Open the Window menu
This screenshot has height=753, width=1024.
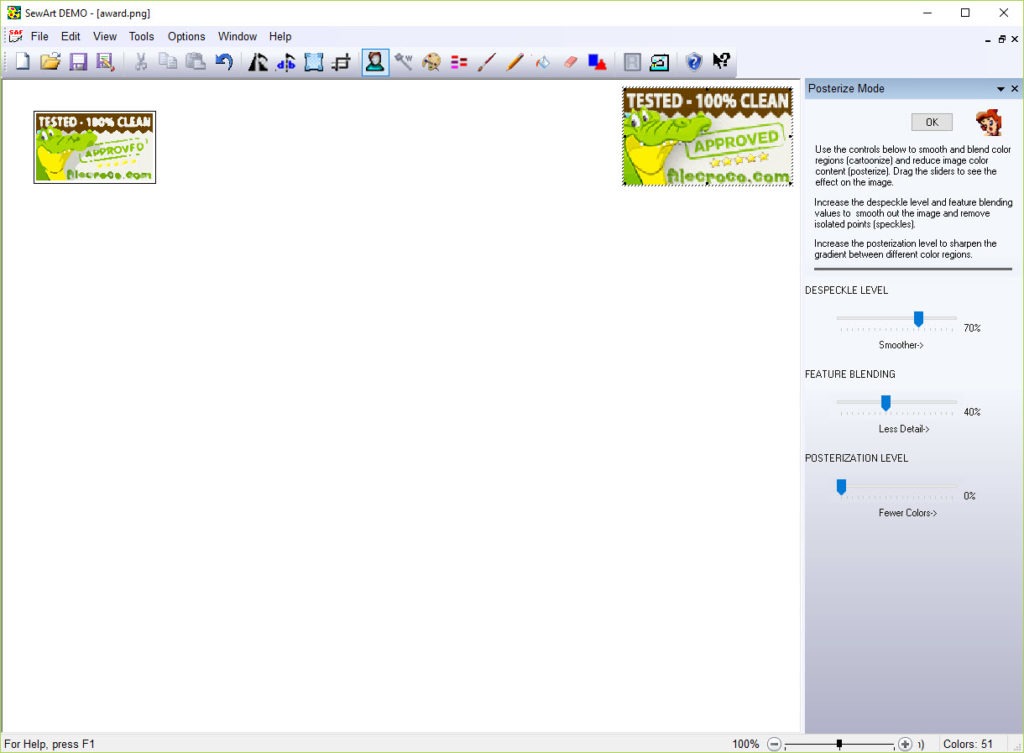point(237,37)
